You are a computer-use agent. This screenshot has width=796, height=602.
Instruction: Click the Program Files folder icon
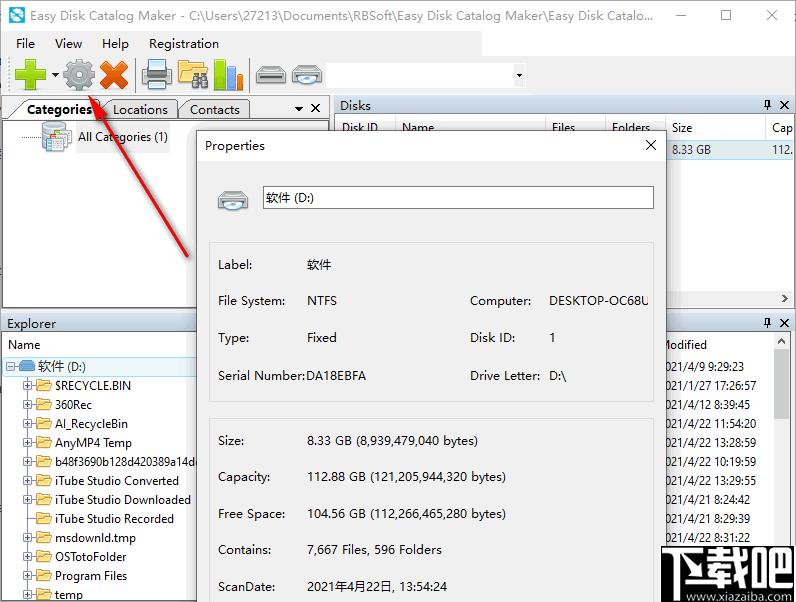44,576
